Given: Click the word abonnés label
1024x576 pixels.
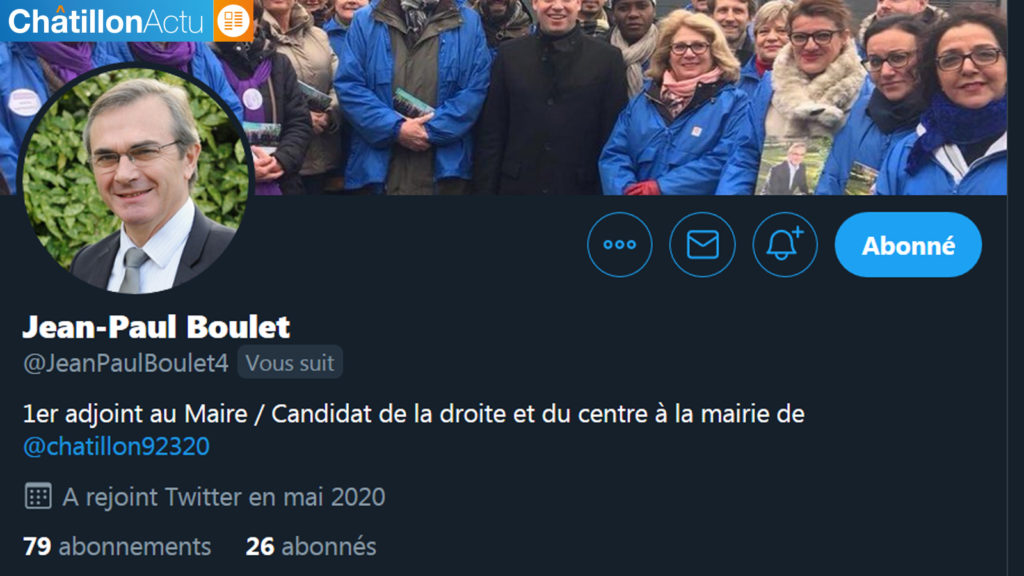Looking at the screenshot, I should (x=329, y=547).
